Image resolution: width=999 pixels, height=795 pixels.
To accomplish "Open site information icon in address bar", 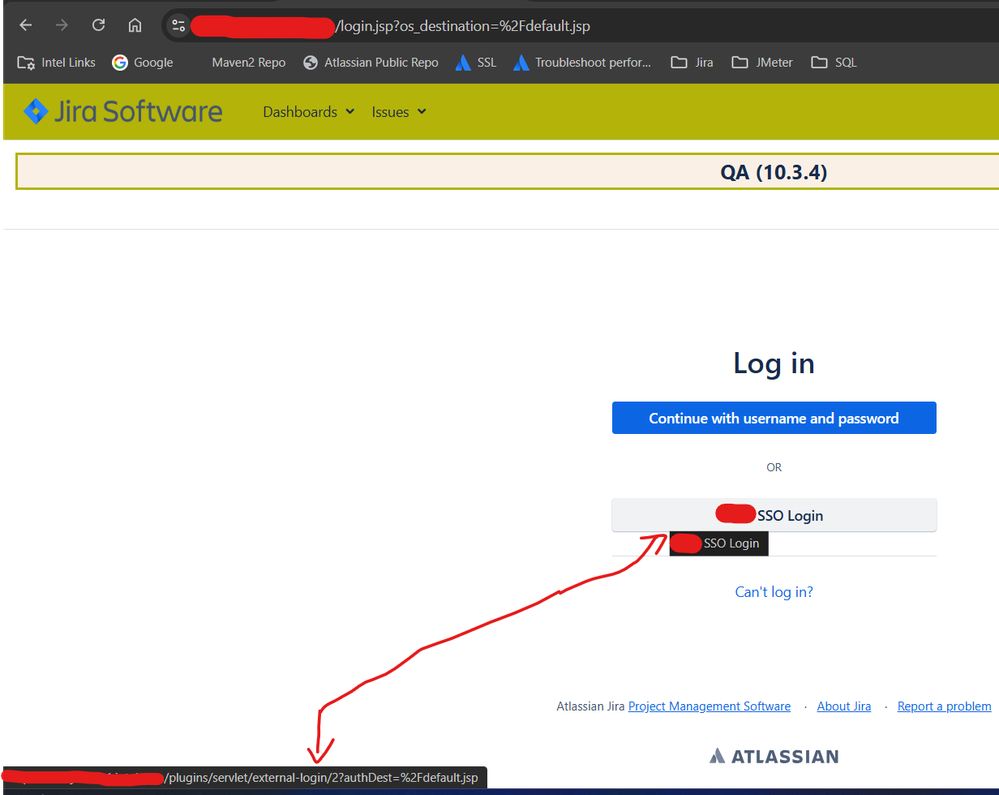I will pyautogui.click(x=178, y=25).
